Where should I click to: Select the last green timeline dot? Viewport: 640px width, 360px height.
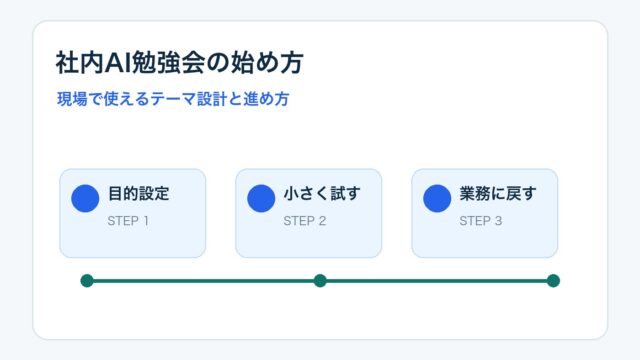coord(553,281)
